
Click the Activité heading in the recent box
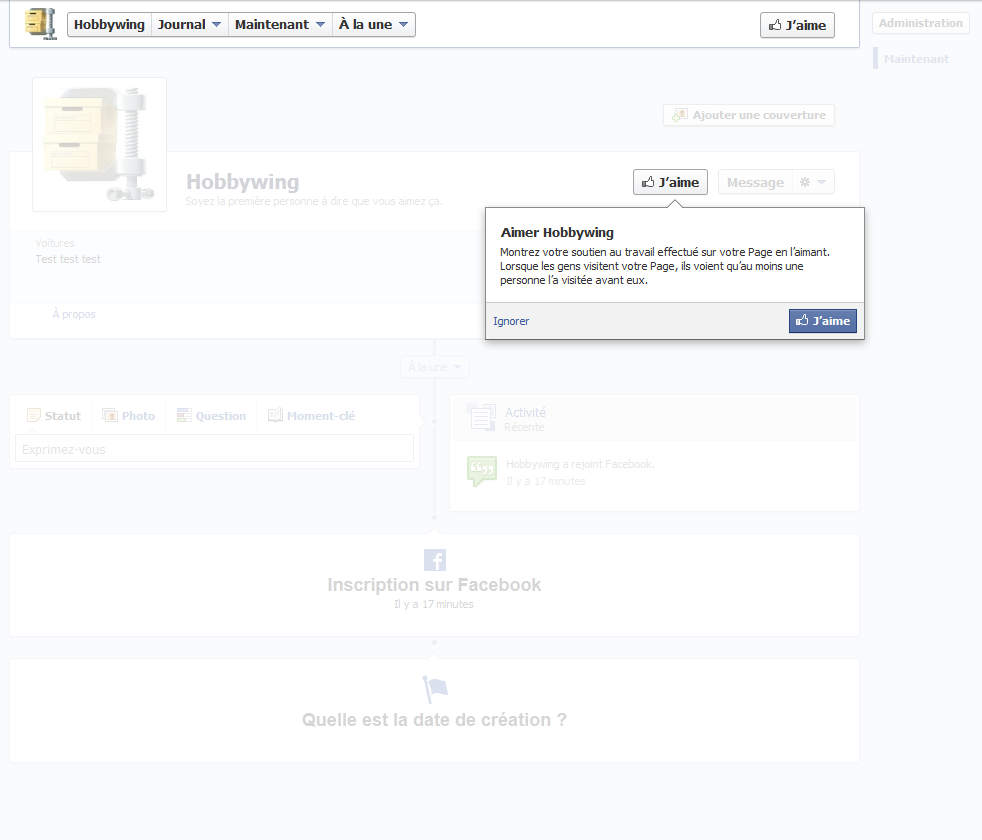click(x=525, y=412)
